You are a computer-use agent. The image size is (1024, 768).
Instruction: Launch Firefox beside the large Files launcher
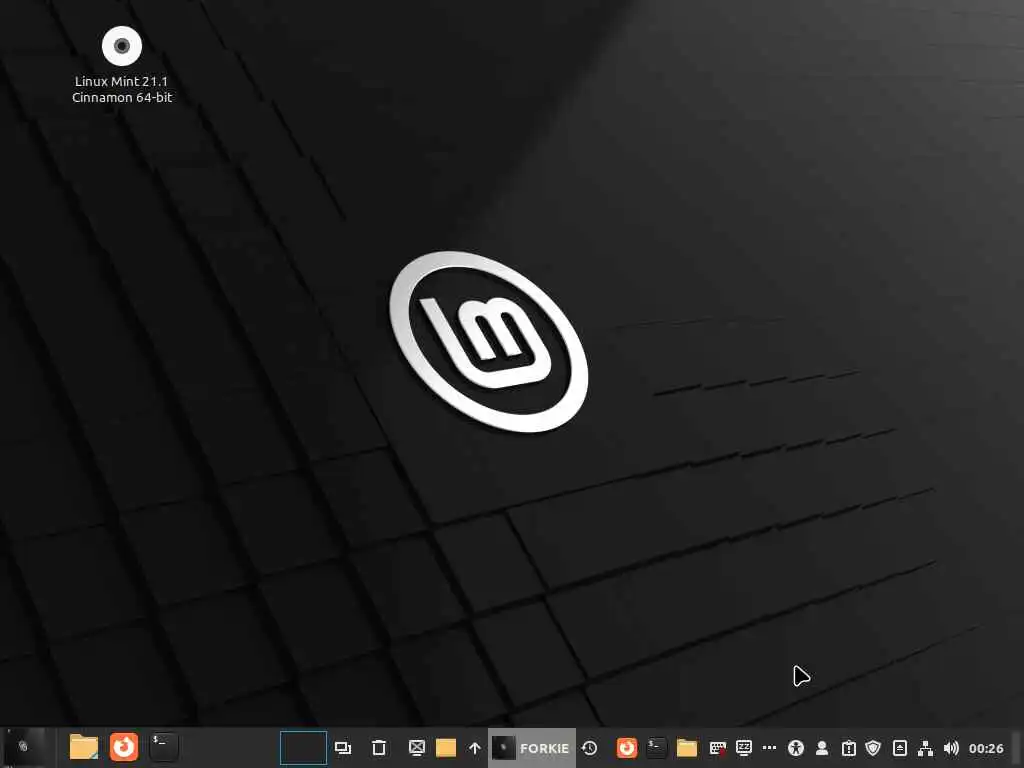(x=123, y=747)
